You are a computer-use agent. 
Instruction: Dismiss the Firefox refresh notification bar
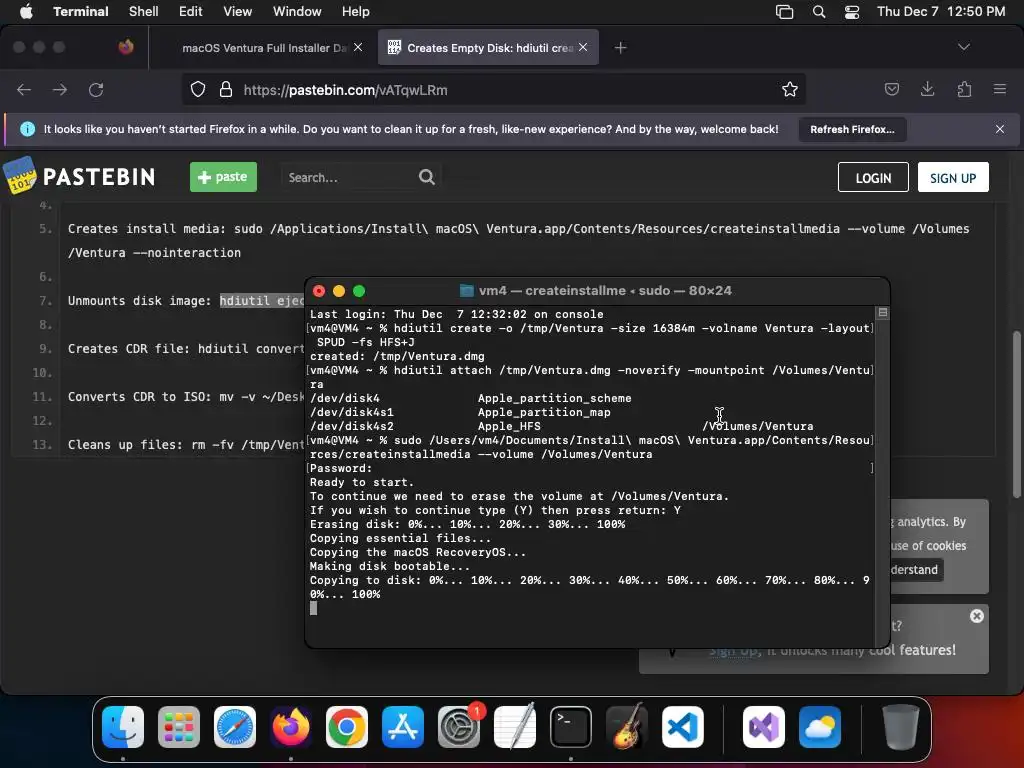pyautogui.click(x=1000, y=129)
